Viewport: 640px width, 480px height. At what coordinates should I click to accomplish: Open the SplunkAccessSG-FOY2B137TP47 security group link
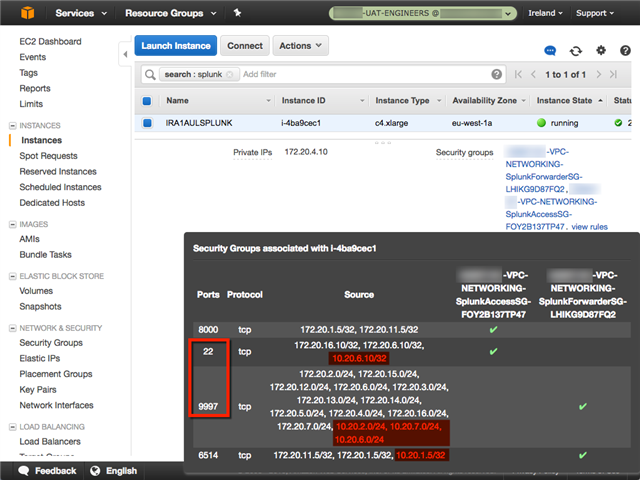551,214
